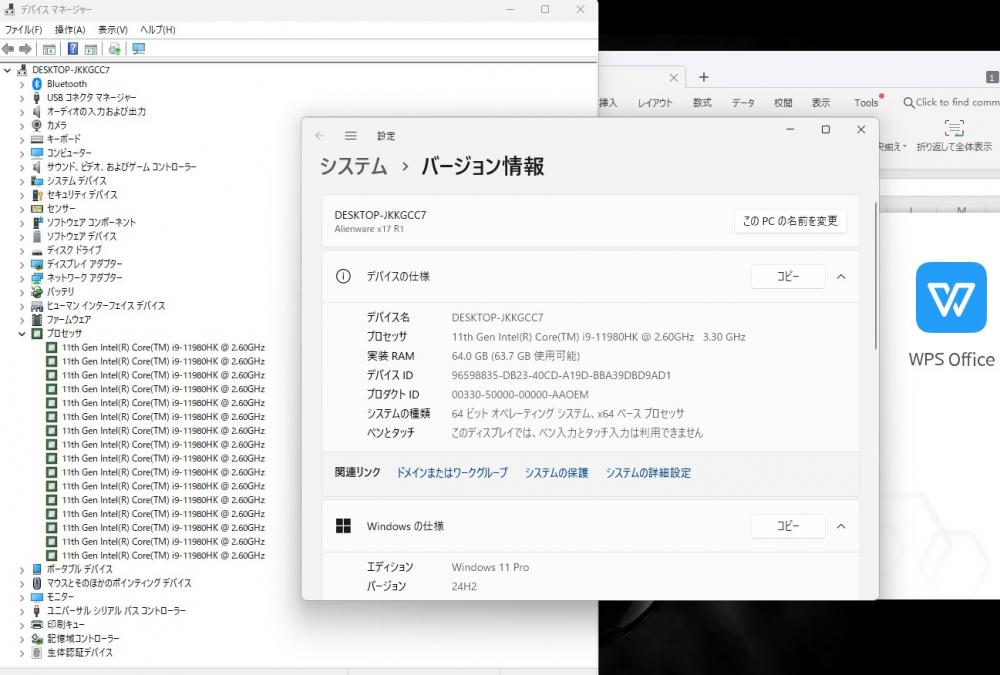Click この PC の名前を変更 button
Screen dimensions: 1000x675
click(790, 221)
